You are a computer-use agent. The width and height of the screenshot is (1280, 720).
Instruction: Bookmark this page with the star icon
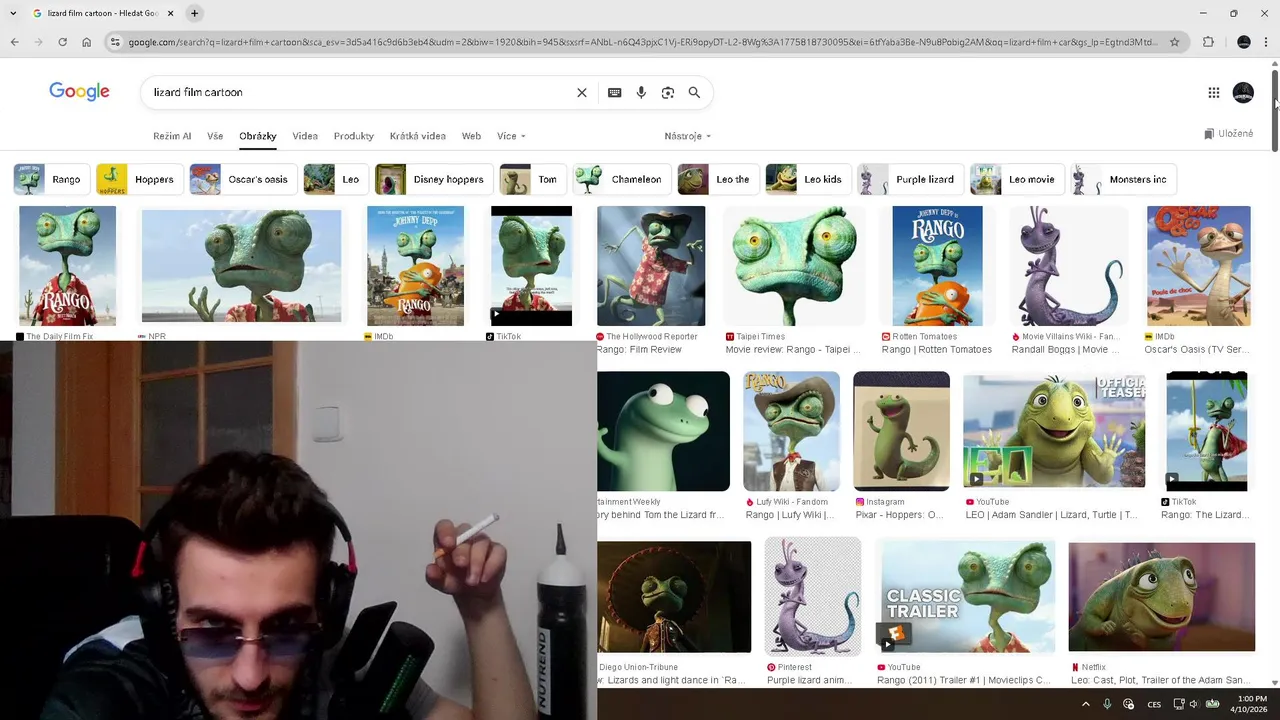1175,42
